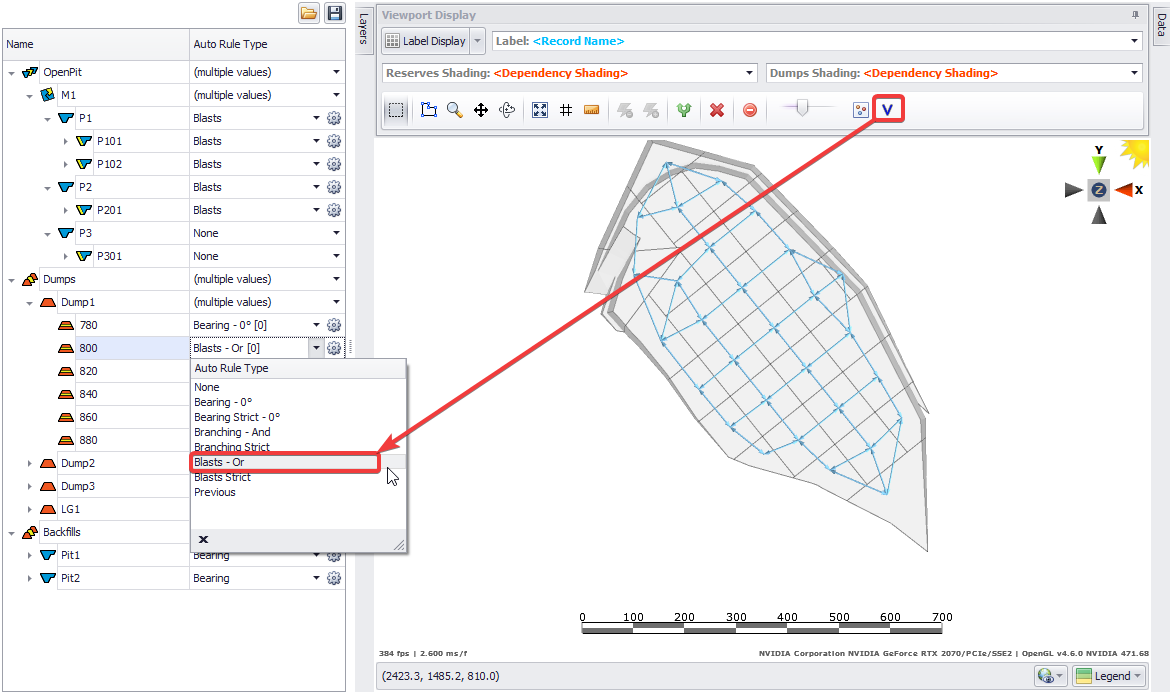Open Auto Rule Type dropdown for P3
This screenshot has height=694, width=1172.
(x=336, y=233)
